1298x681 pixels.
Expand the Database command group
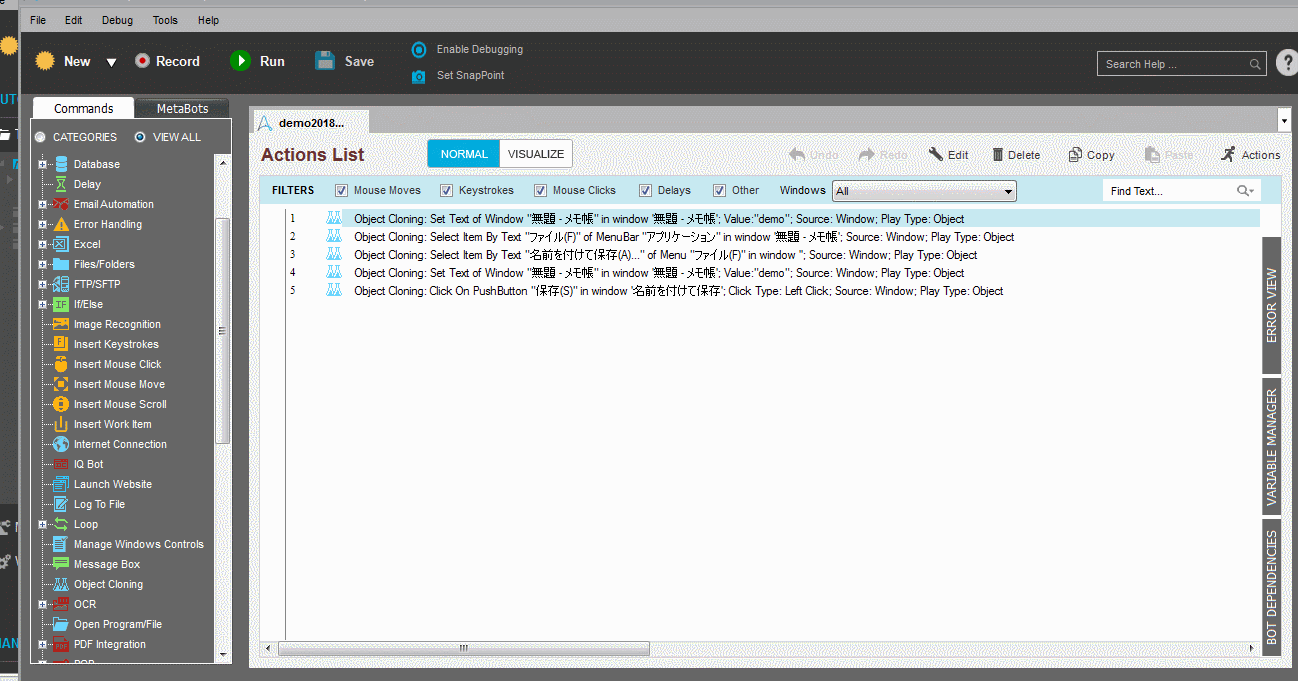tap(42, 164)
